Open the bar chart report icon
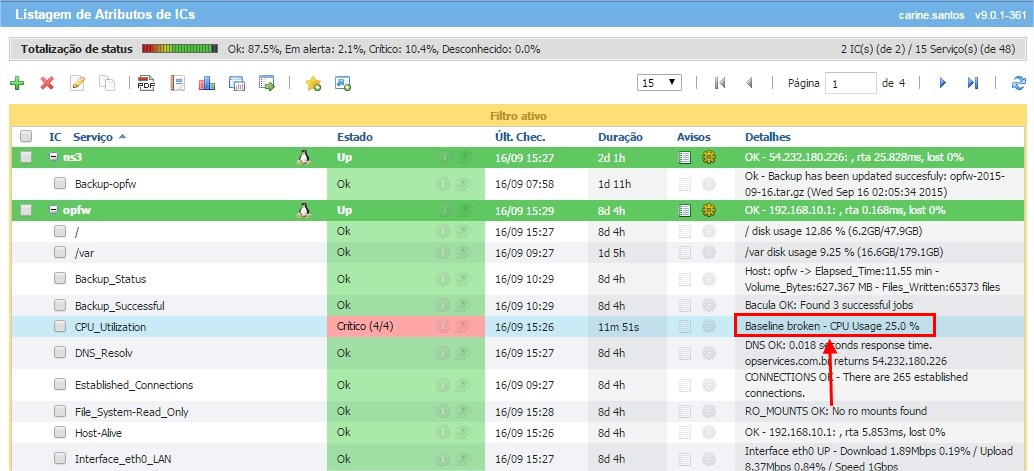This screenshot has width=1034, height=471. (x=207, y=83)
